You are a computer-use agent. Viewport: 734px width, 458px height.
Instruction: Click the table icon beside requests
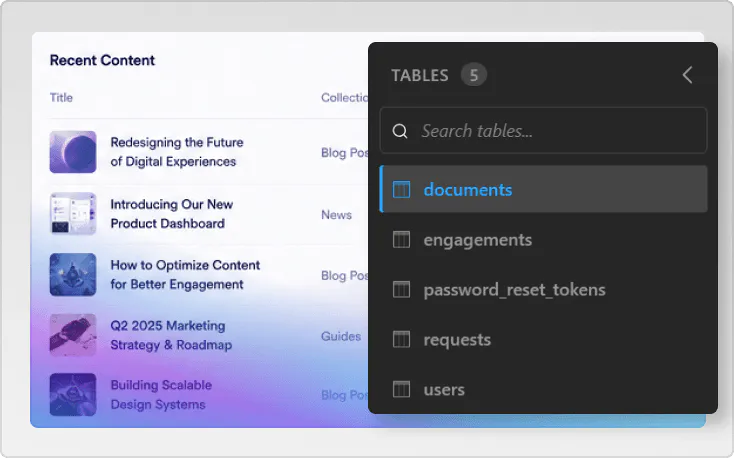coord(401,340)
